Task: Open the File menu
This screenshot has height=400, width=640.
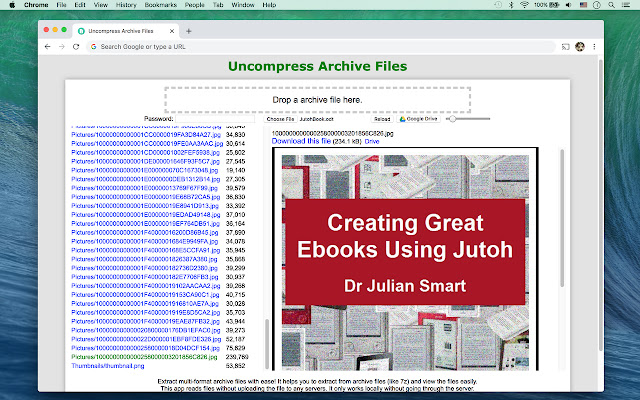Action: (x=61, y=5)
